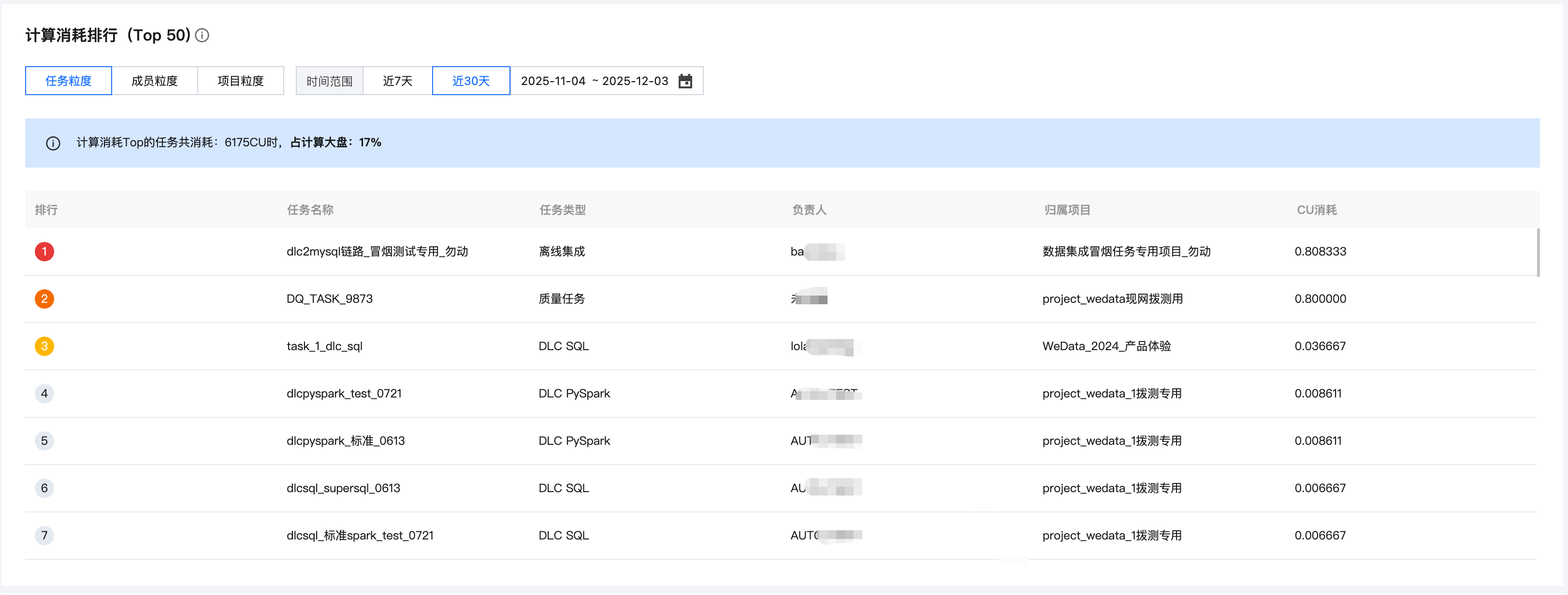The image size is (1568, 595).
Task: Click info icon in blue notice banner
Action: click(x=53, y=143)
